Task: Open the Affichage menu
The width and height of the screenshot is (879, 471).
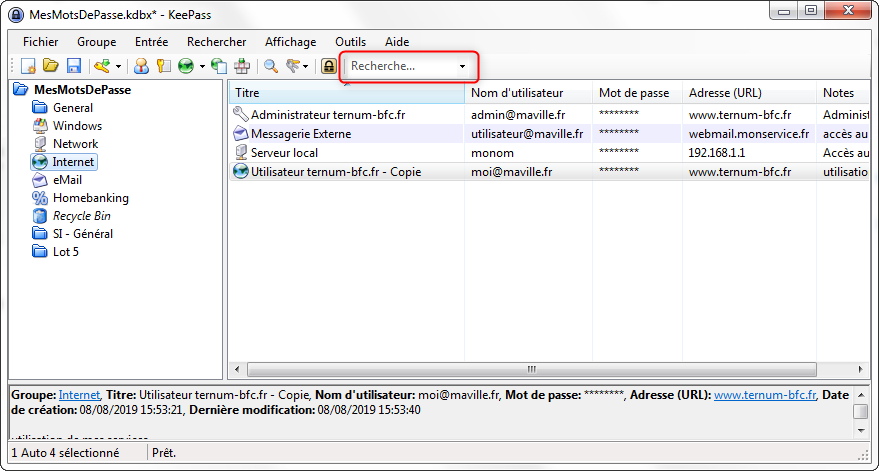Action: tap(290, 42)
